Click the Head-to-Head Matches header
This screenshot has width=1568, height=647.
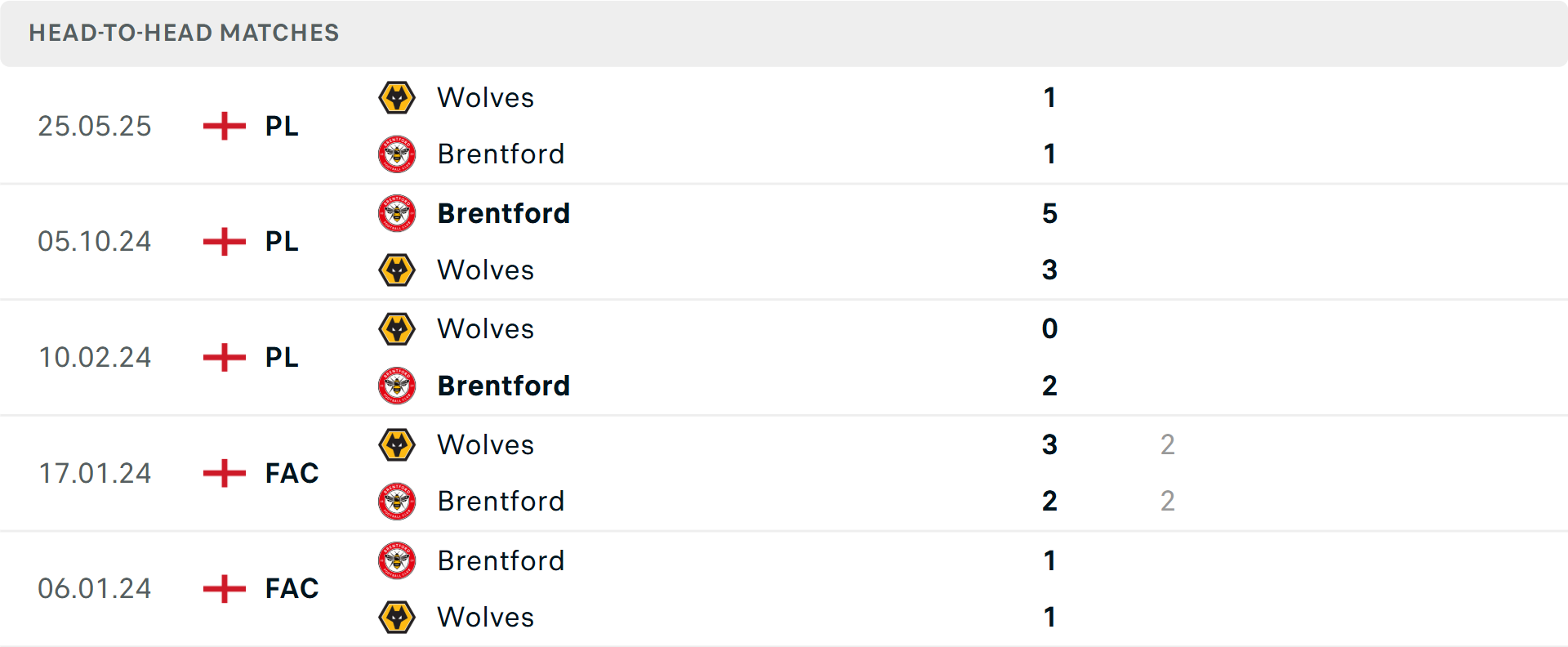[x=184, y=33]
